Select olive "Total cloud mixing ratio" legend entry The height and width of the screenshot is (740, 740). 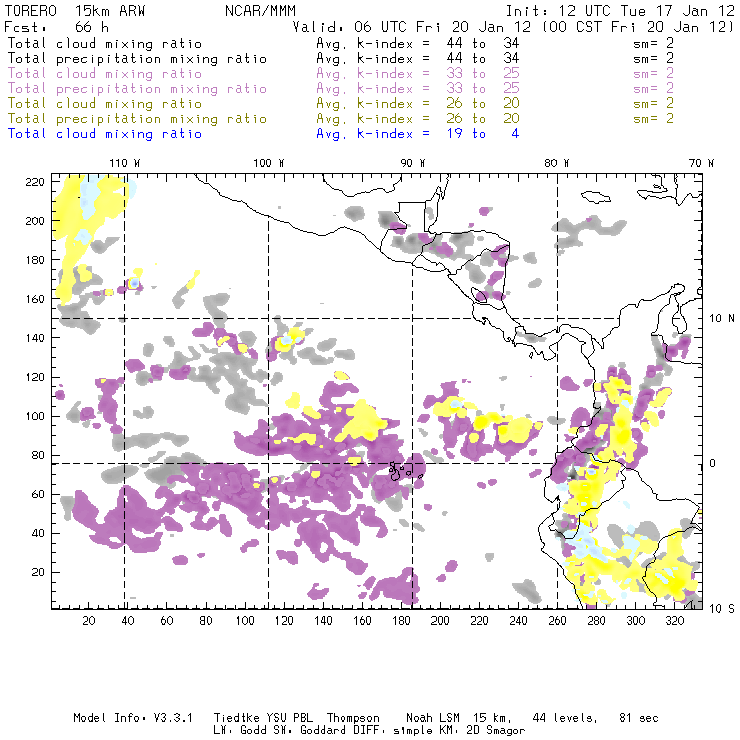pos(105,104)
